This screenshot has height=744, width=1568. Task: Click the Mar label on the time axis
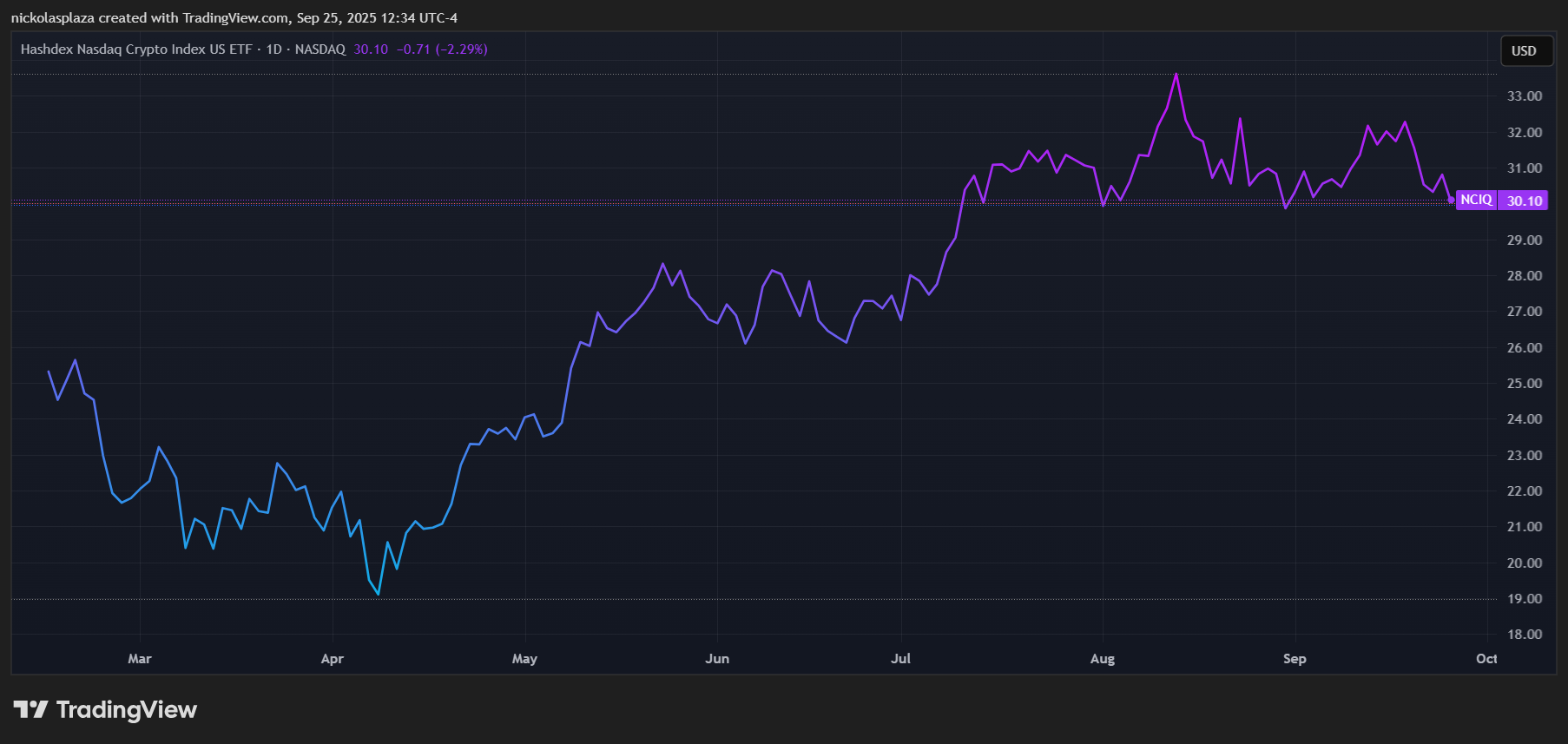(140, 659)
